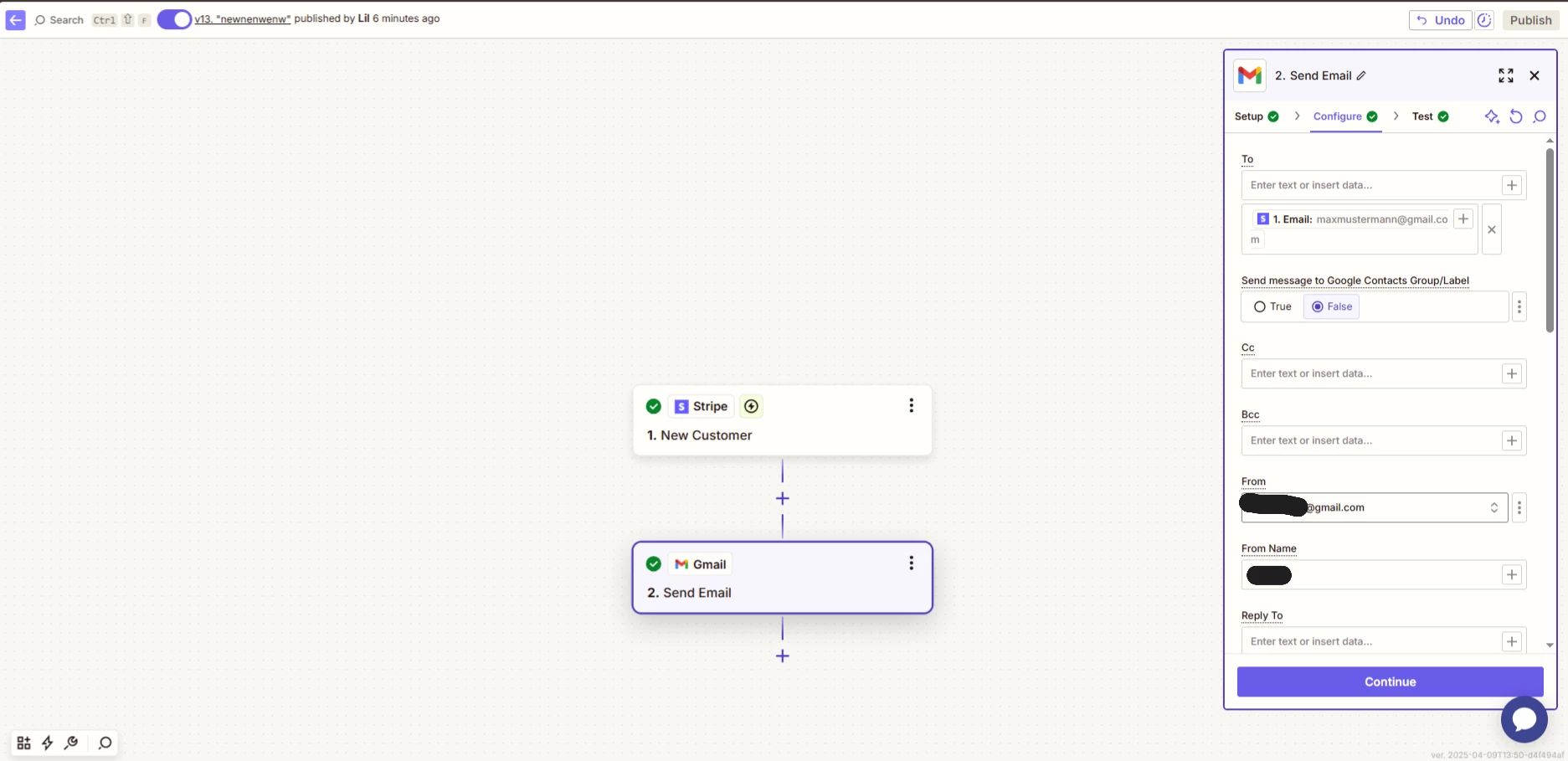Image resolution: width=1568 pixels, height=761 pixels.
Task: Open the chat support bubble
Action: coord(1524,719)
